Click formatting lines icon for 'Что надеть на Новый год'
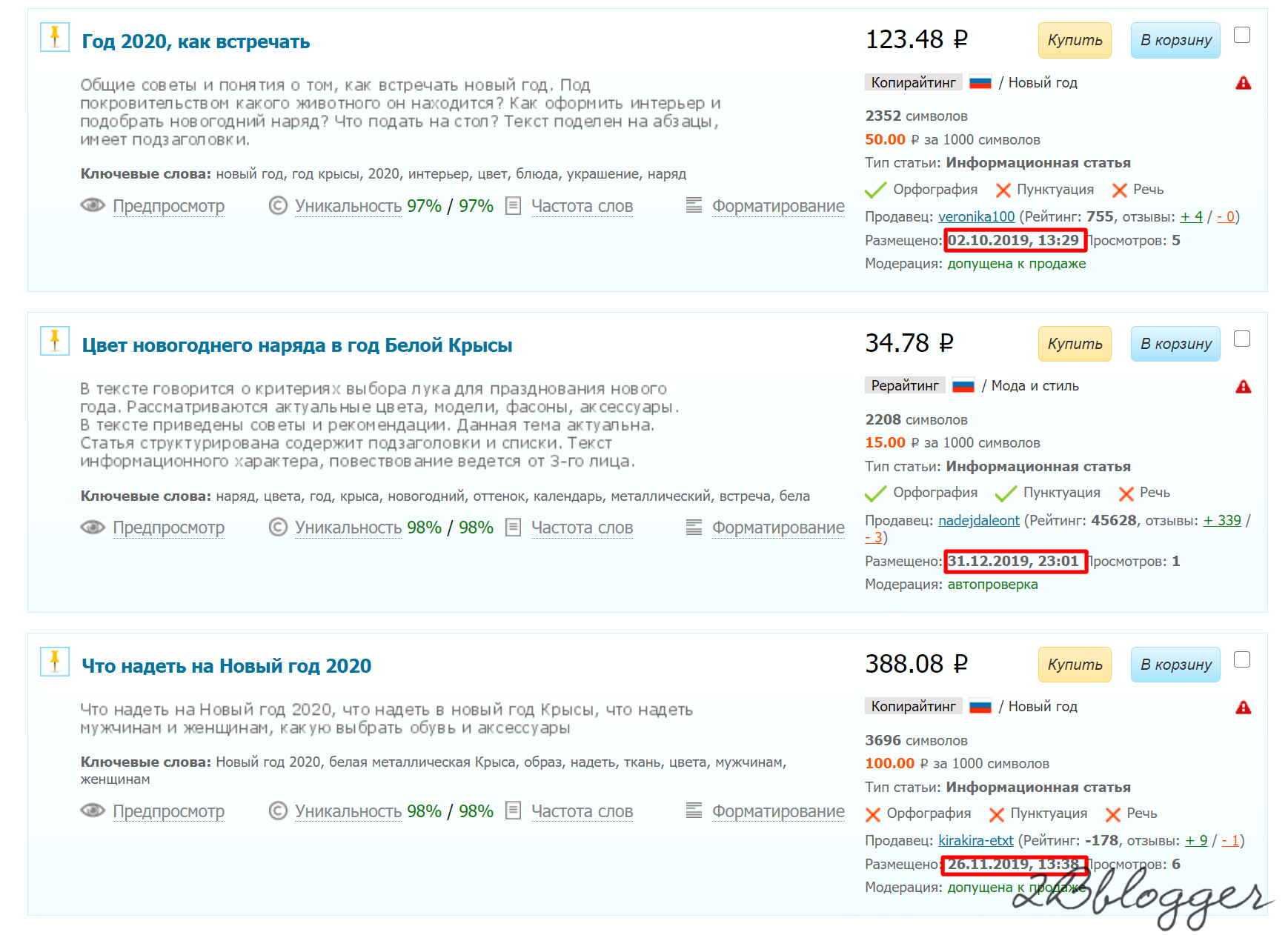The width and height of the screenshot is (1288, 935). click(x=694, y=810)
